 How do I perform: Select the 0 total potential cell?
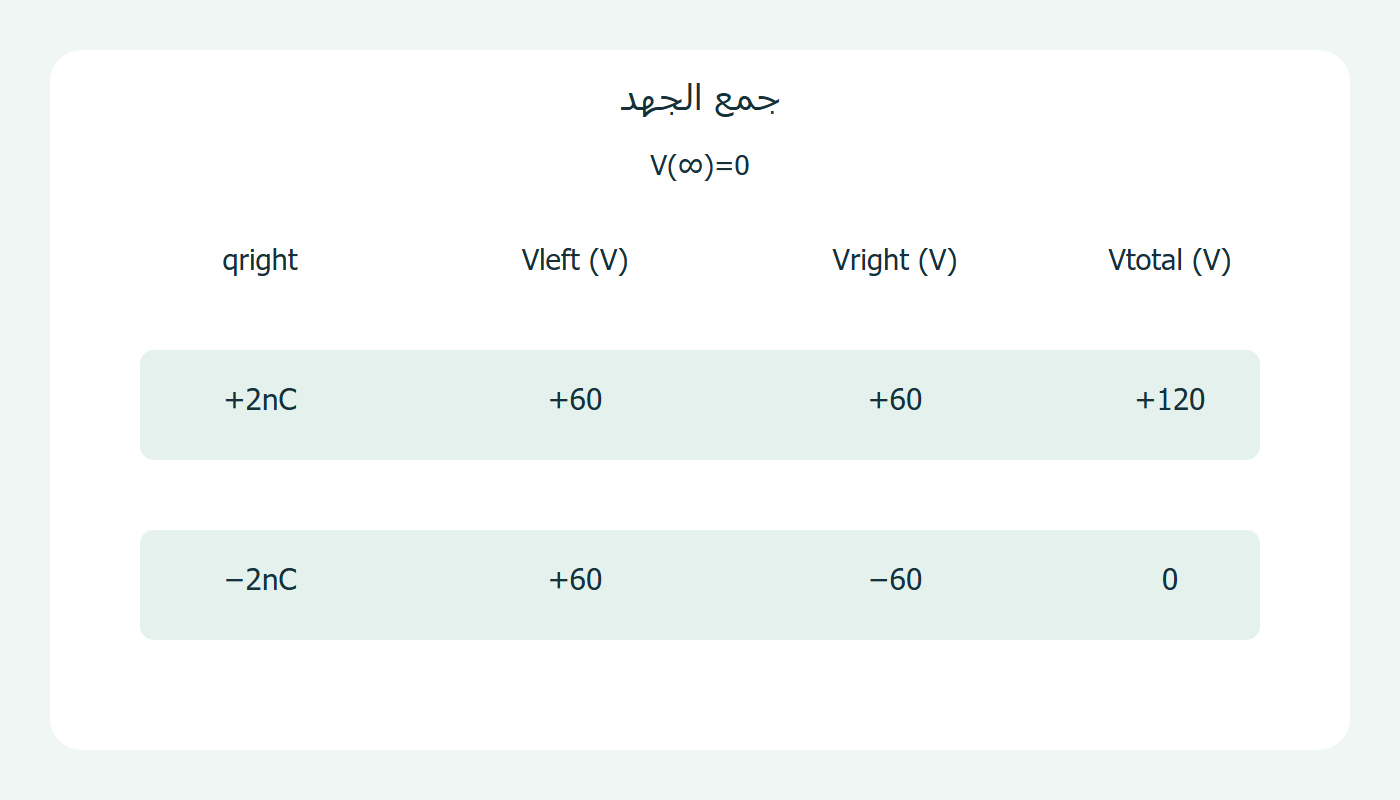pos(1170,580)
